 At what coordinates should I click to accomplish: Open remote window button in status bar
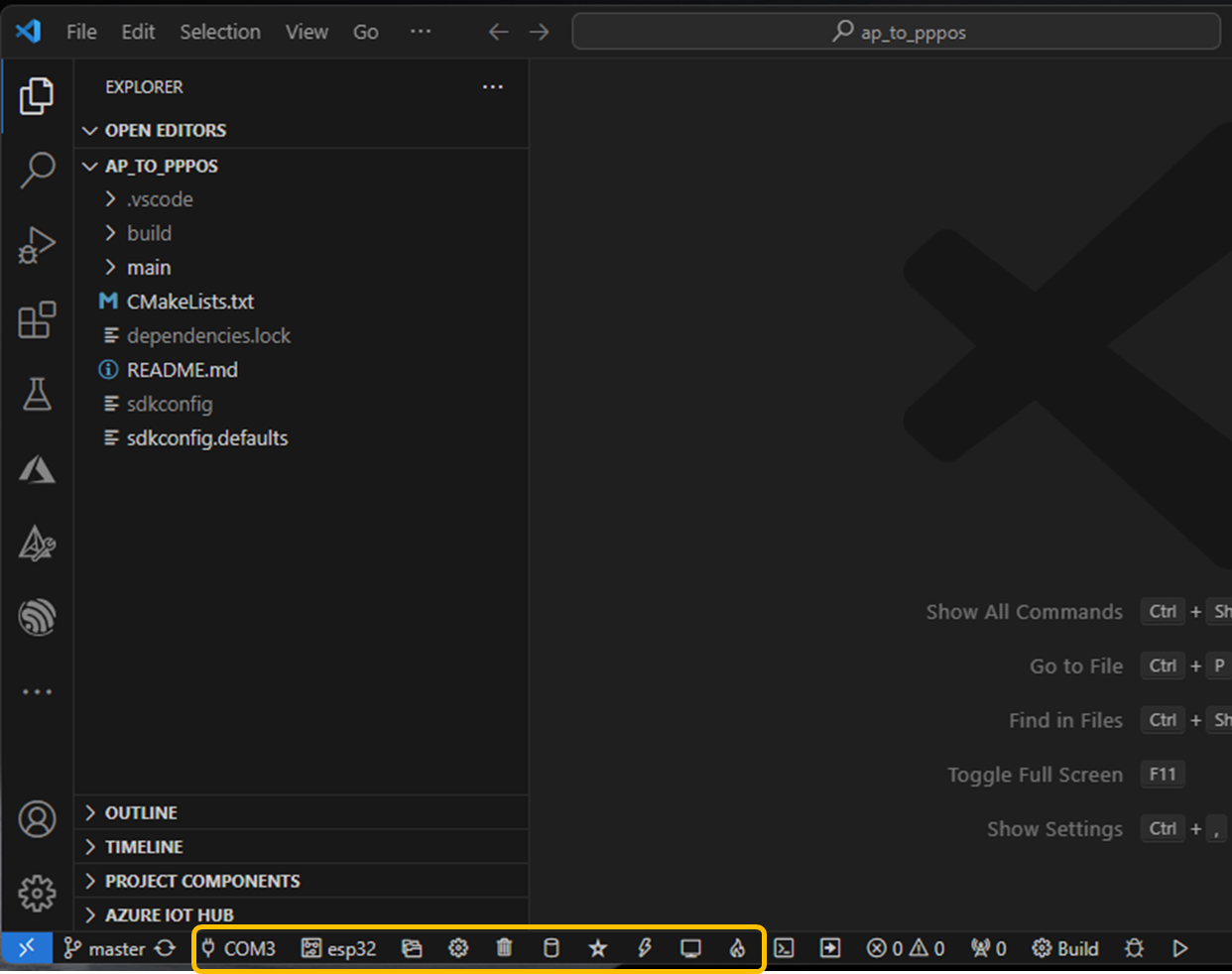point(27,948)
